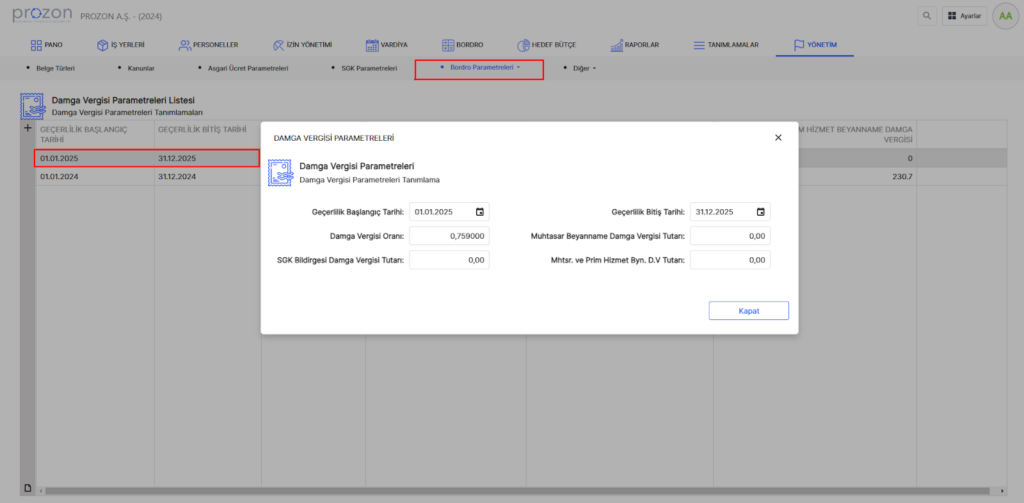Click the PERSONELLER people icon
The width and height of the screenshot is (1024, 503).
[x=185, y=45]
